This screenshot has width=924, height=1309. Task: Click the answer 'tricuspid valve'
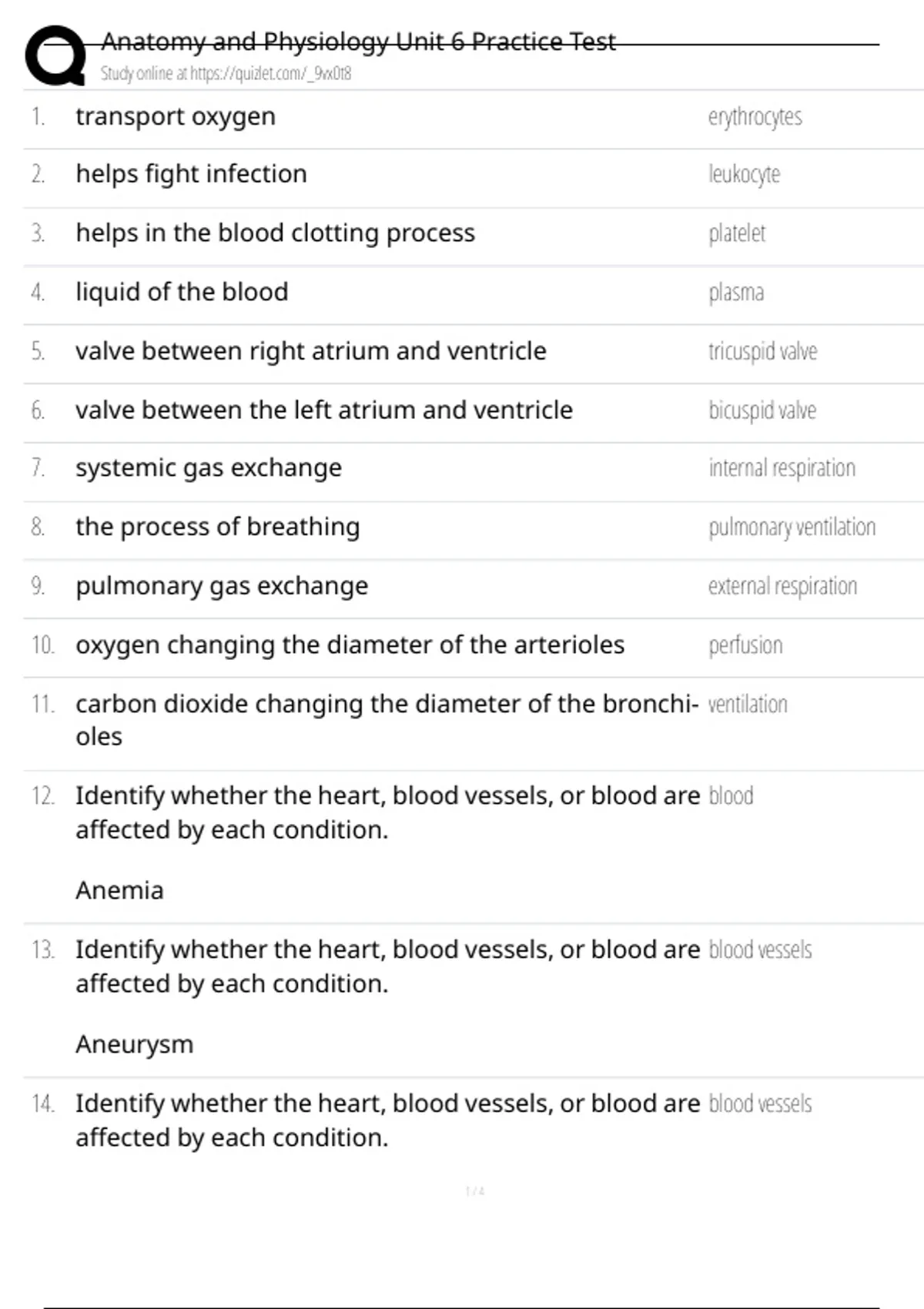762,351
